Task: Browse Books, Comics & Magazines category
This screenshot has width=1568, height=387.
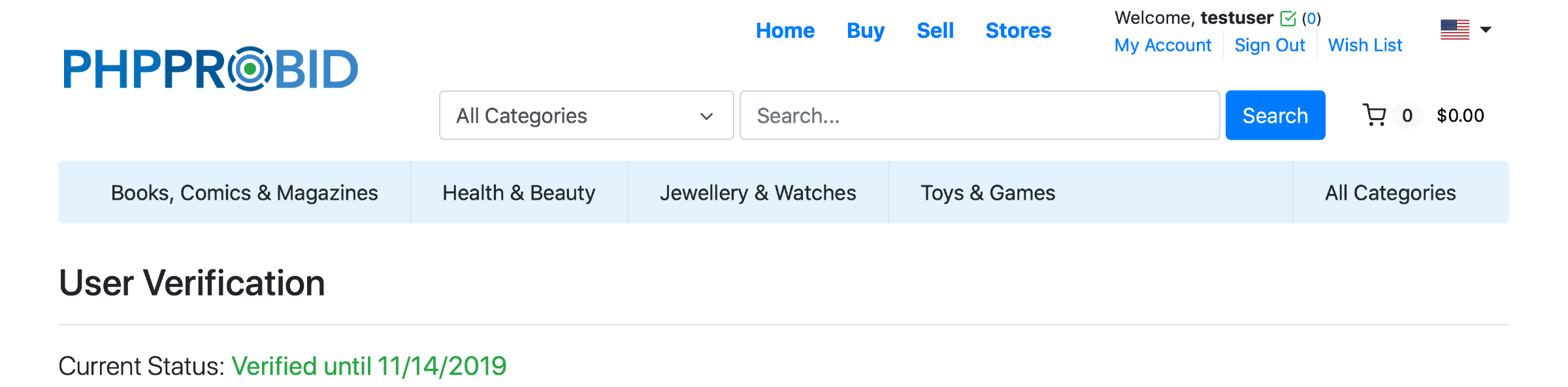Action: click(x=244, y=193)
